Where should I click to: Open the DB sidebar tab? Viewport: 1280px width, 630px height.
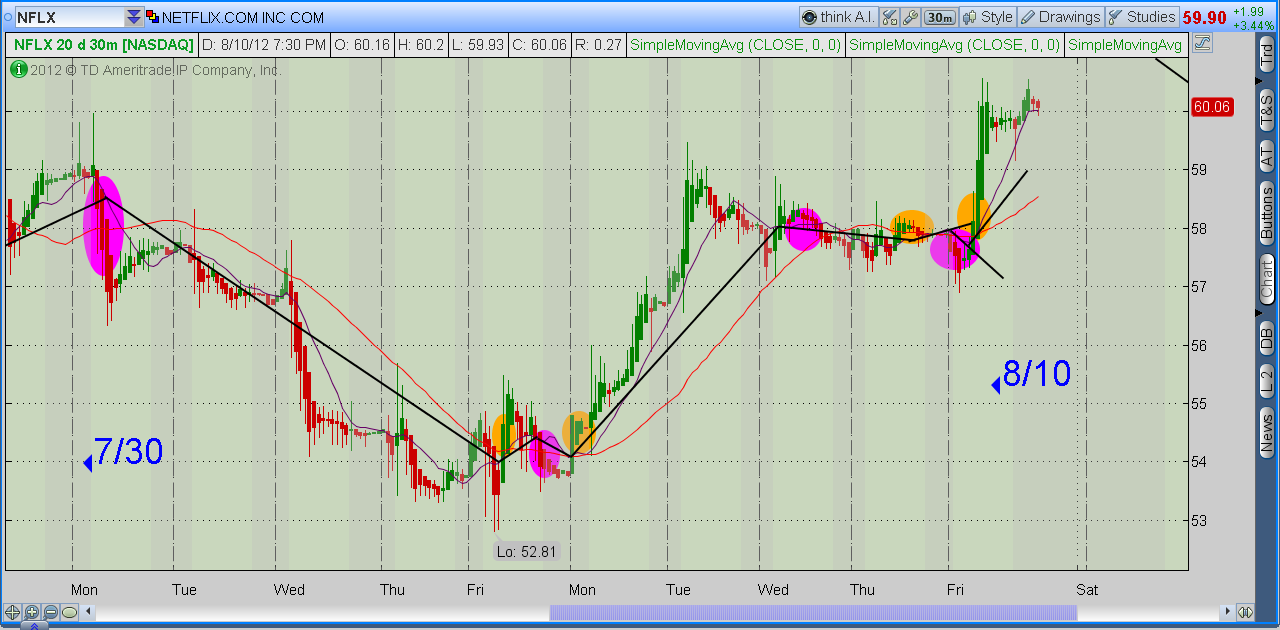(1267, 338)
